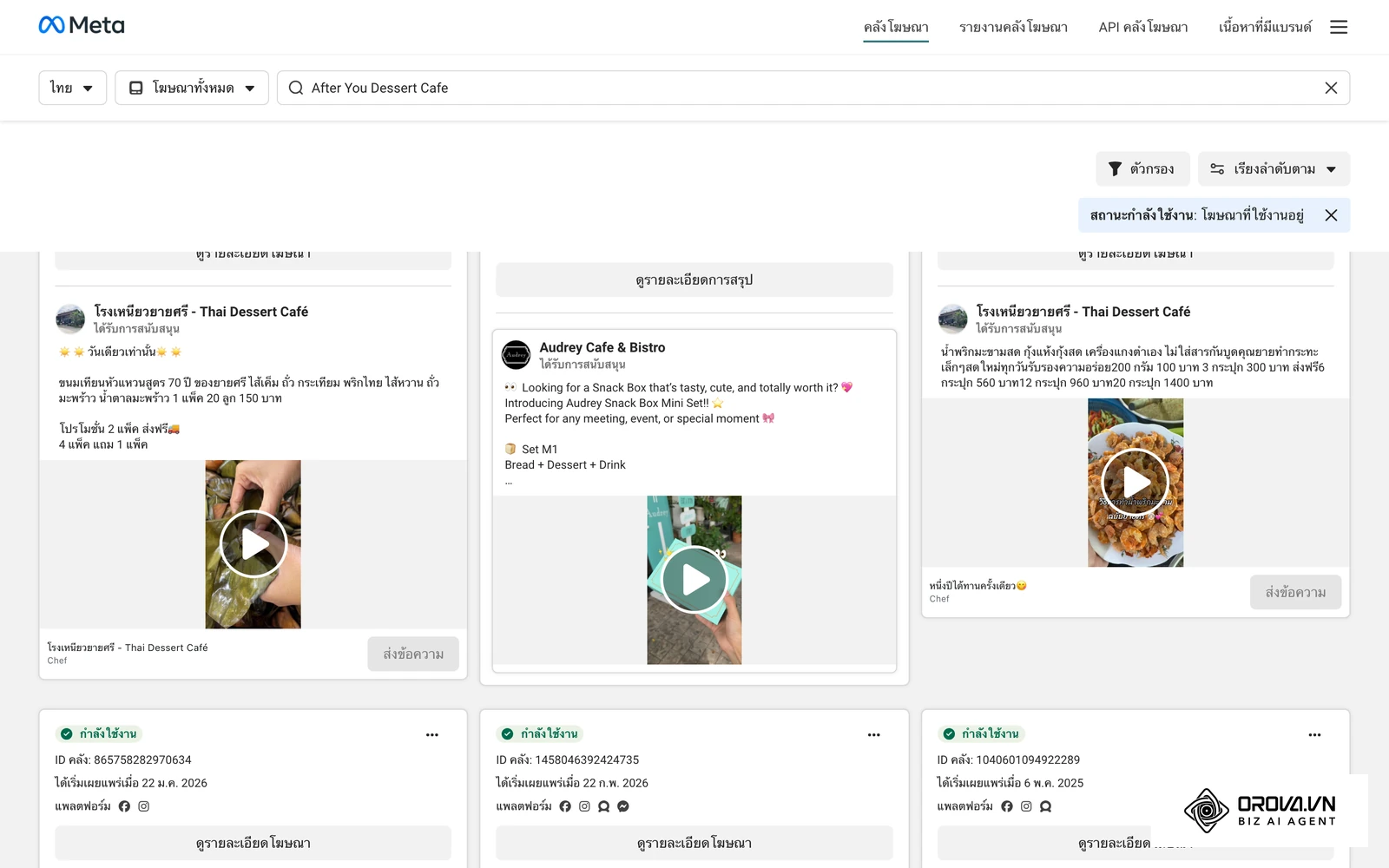This screenshot has width=1389, height=868.
Task: Click ดูรายละเอียดการสรุป button
Action: (x=694, y=279)
